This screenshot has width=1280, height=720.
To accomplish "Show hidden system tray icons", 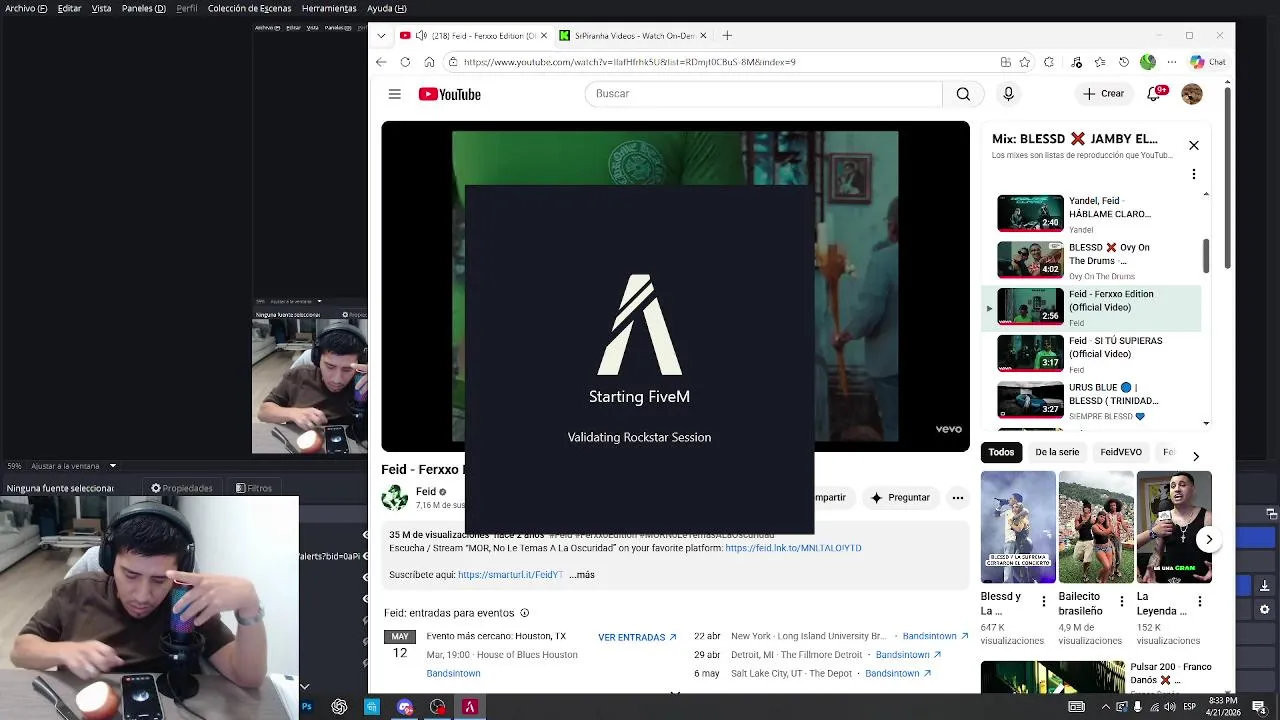I will pos(1105,707).
